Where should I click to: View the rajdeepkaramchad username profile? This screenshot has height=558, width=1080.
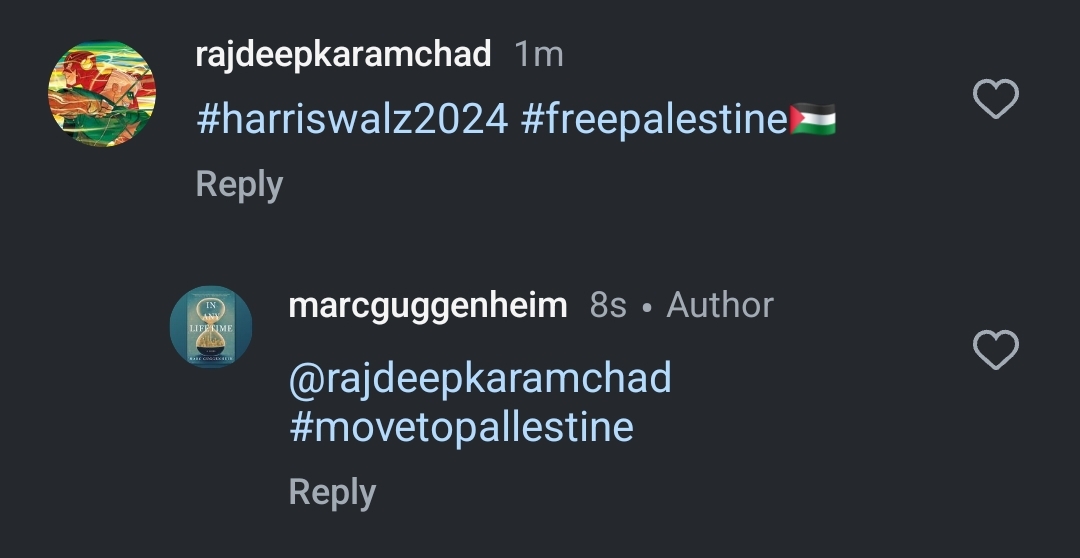[x=344, y=54]
